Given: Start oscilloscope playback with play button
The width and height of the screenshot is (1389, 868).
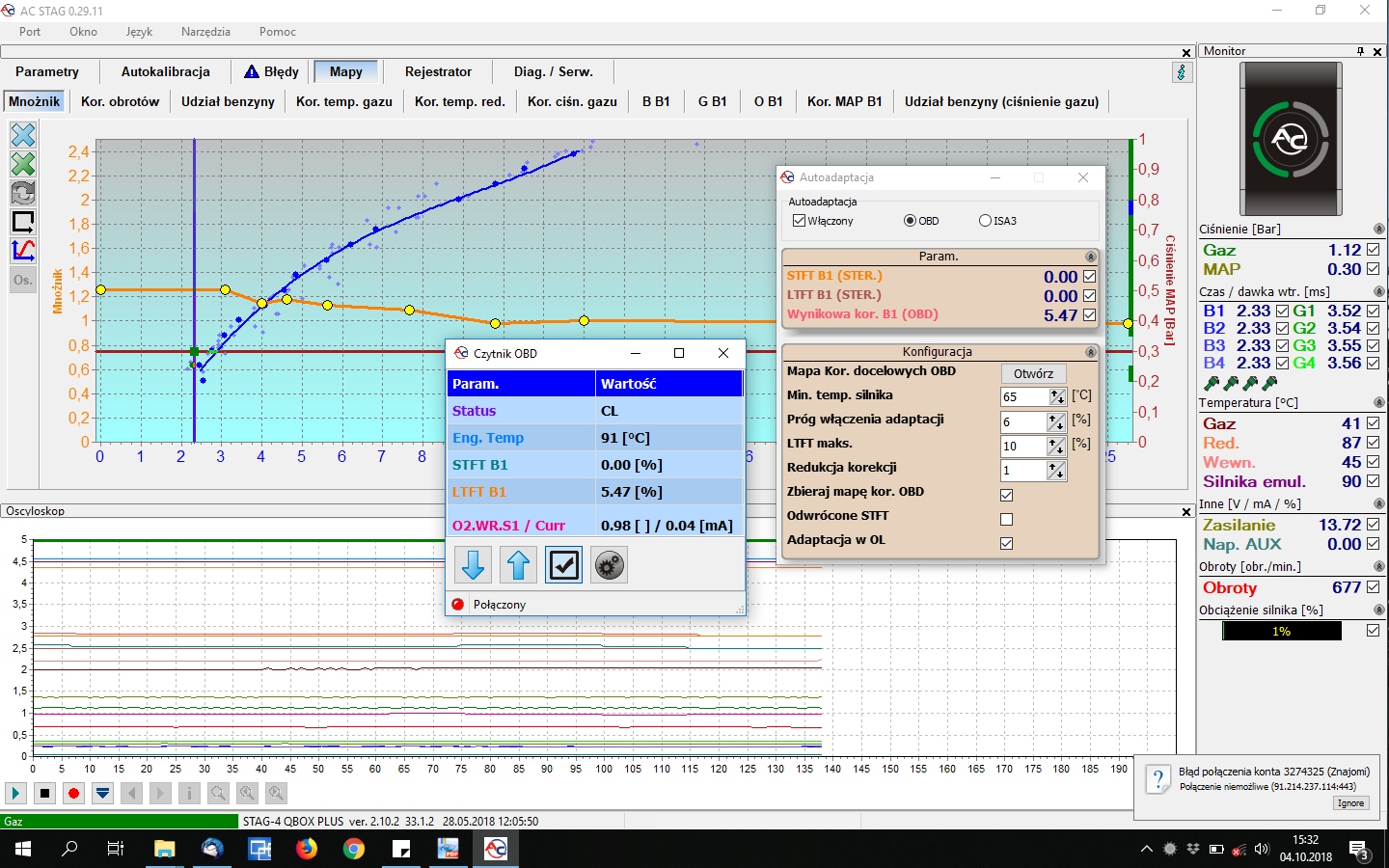Looking at the screenshot, I should click(15, 793).
